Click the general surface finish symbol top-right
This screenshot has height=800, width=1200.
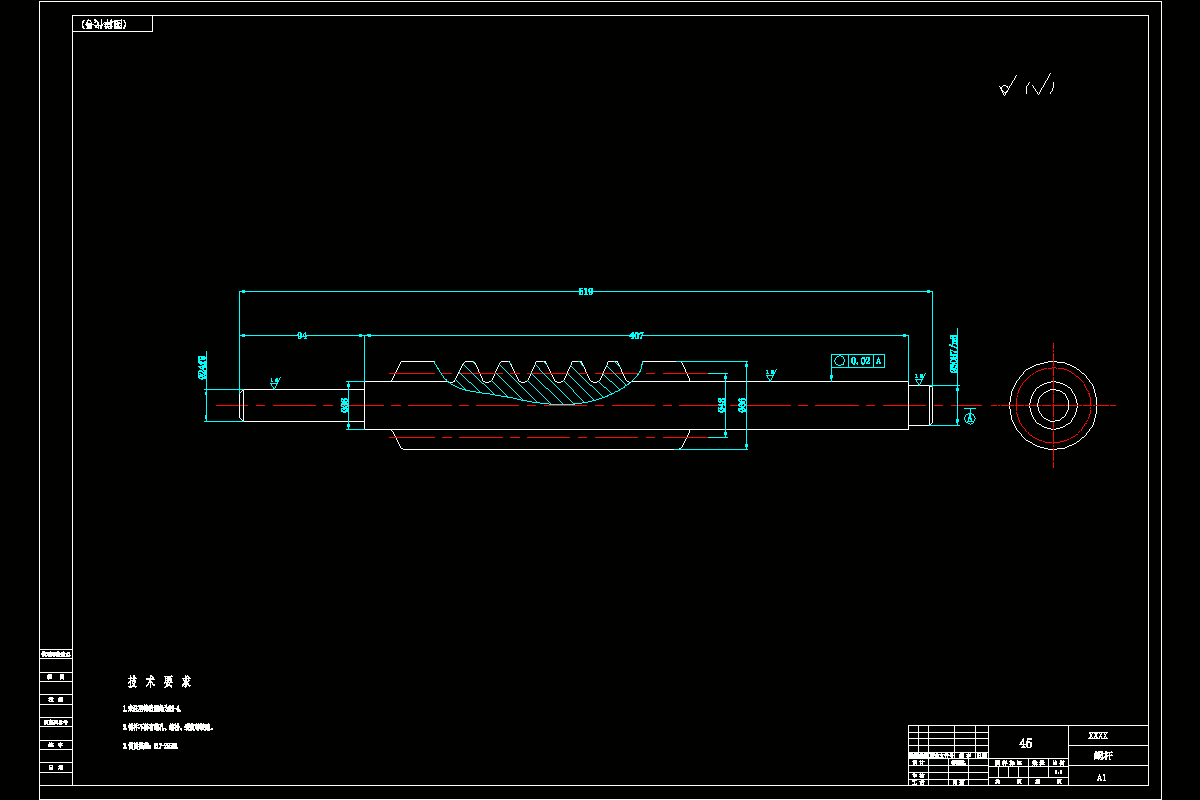[x=1027, y=86]
